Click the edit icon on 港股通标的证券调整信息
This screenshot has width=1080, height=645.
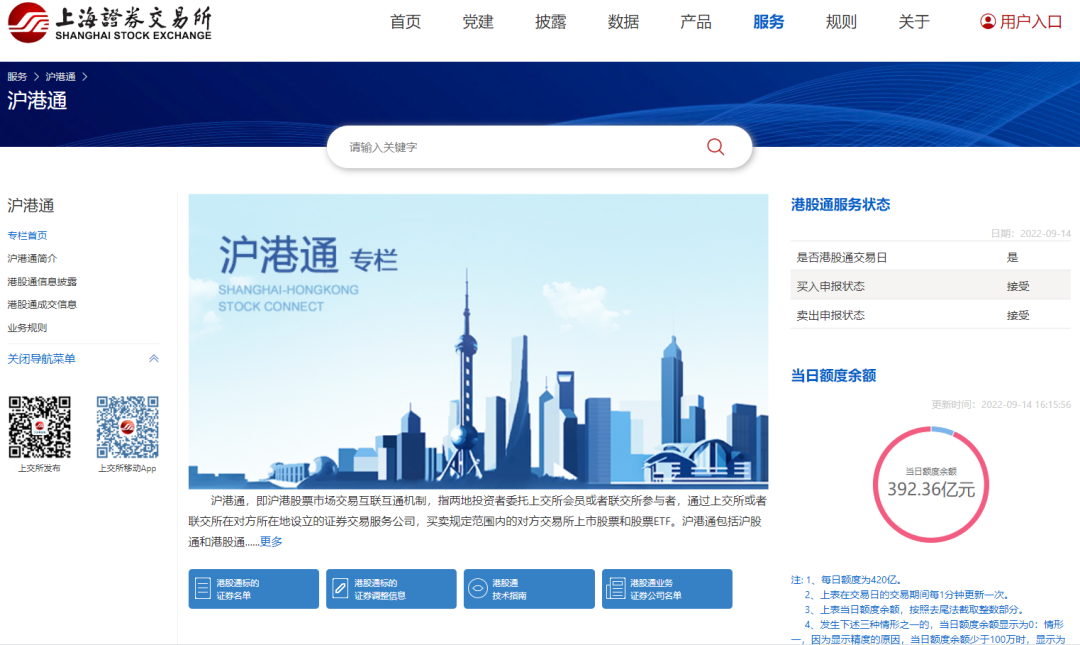(x=340, y=588)
